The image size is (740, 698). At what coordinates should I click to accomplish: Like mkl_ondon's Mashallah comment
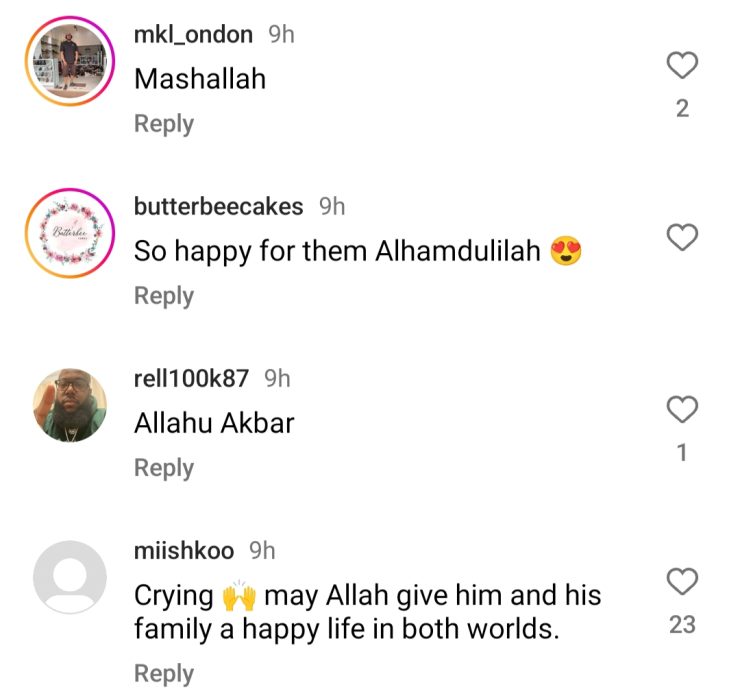pyautogui.click(x=682, y=65)
